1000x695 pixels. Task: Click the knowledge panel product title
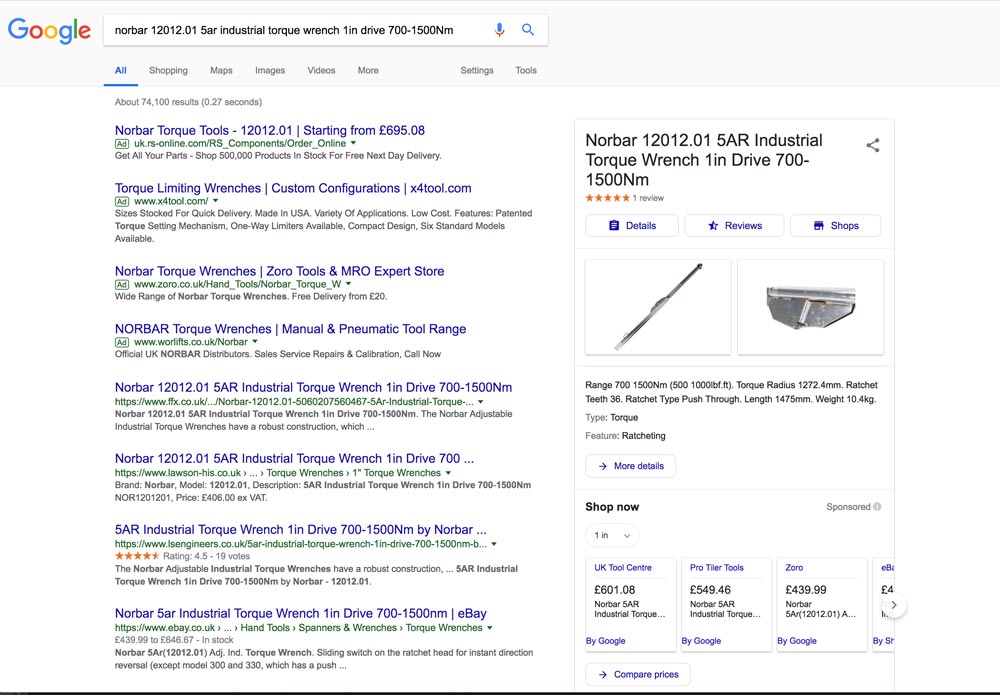(x=704, y=160)
